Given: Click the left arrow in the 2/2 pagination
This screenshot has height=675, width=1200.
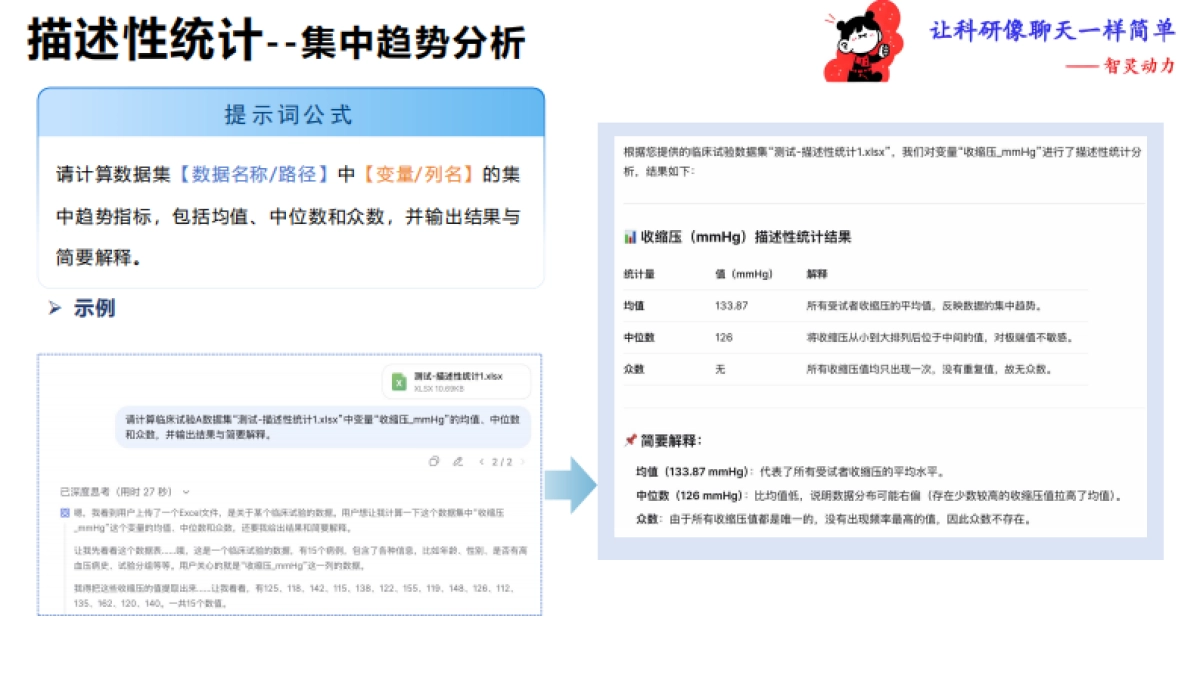Looking at the screenshot, I should [x=482, y=462].
